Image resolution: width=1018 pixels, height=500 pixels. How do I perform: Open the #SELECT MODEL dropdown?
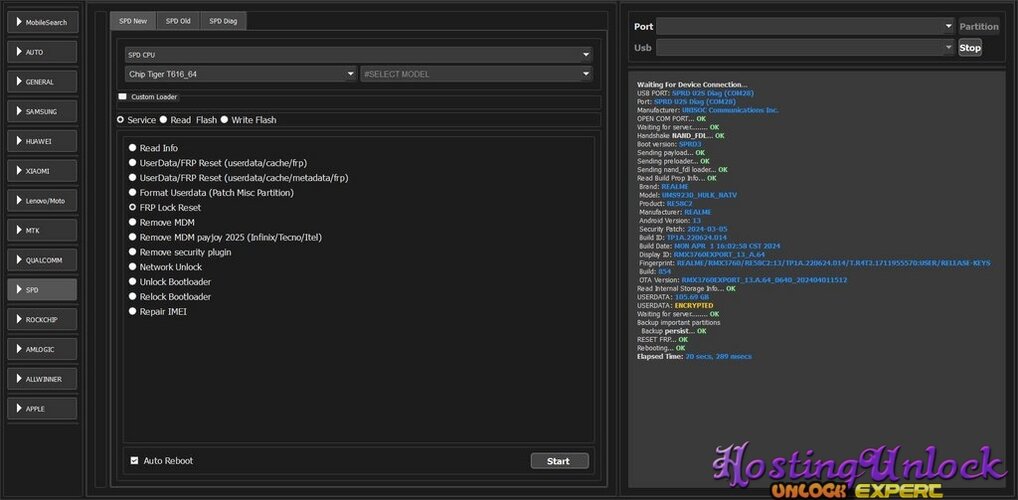pyautogui.click(x=477, y=74)
